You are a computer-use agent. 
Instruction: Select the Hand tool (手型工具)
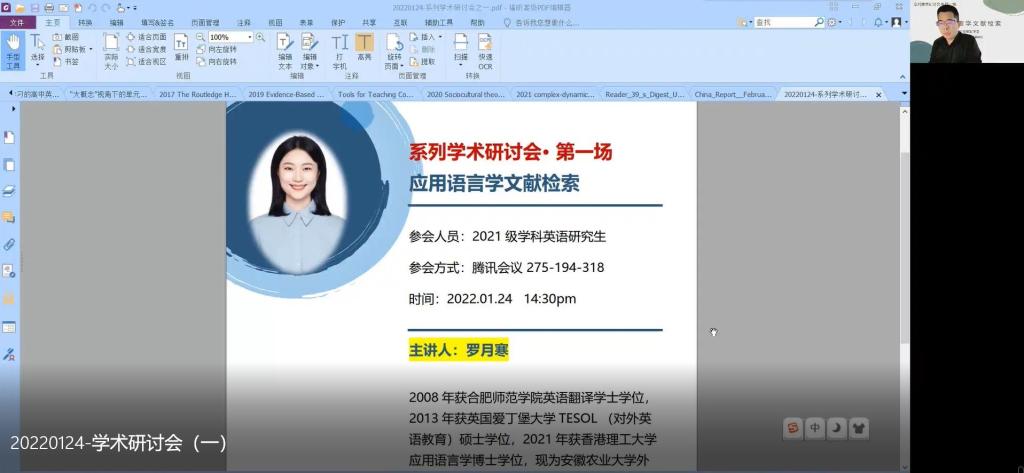(13, 48)
